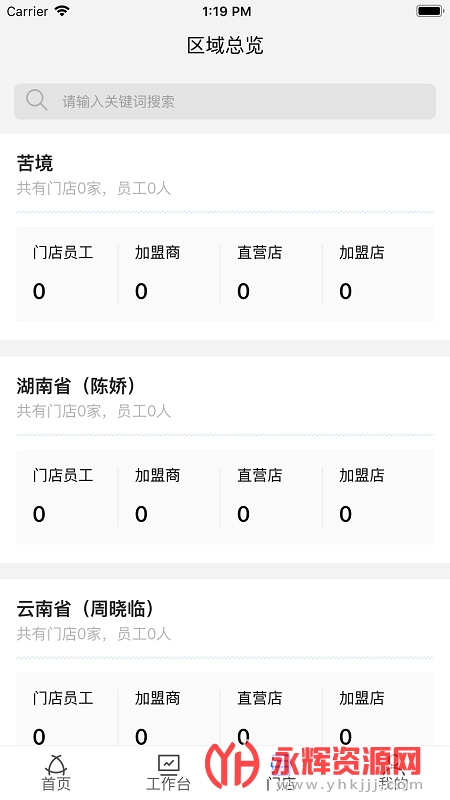
Task: Tap the 区域总览 page title
Action: pos(225,45)
